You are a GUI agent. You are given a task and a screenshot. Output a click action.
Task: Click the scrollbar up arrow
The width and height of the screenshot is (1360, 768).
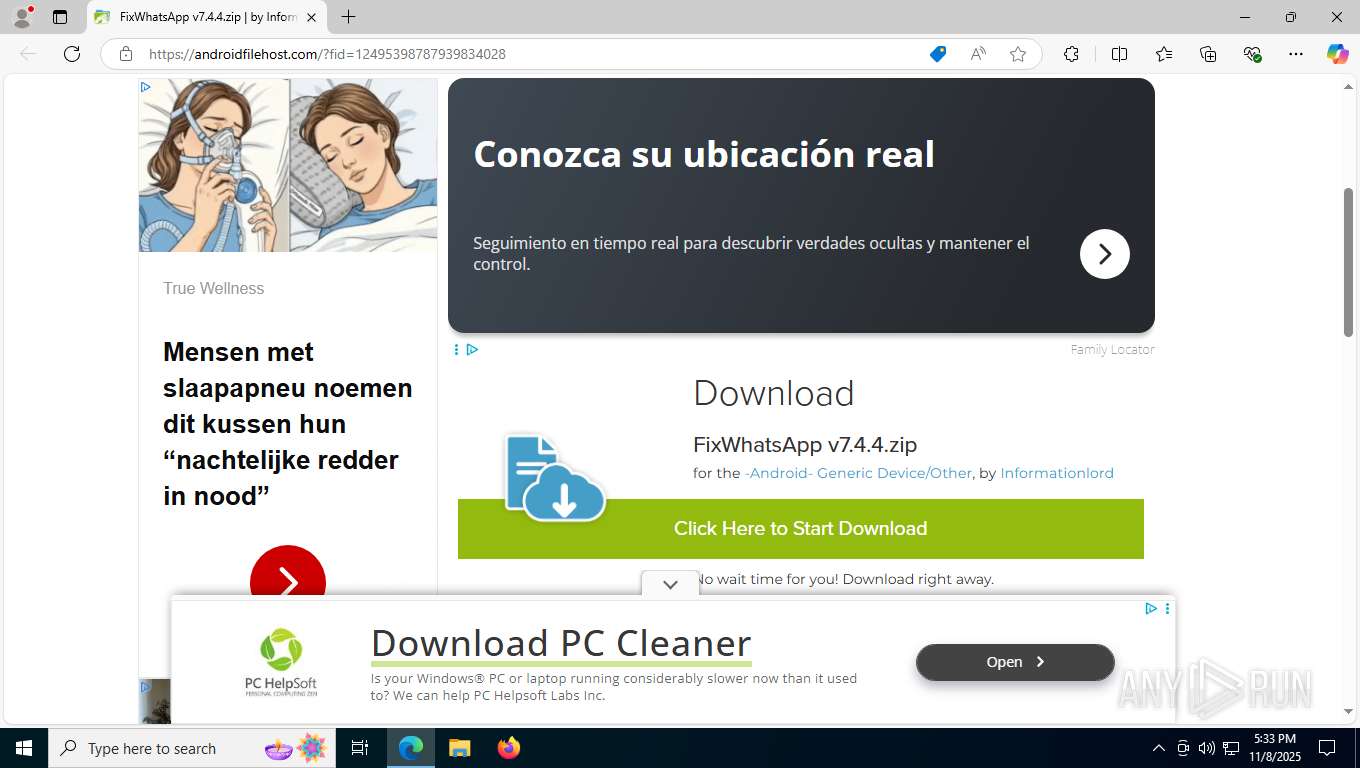pyautogui.click(x=1349, y=87)
